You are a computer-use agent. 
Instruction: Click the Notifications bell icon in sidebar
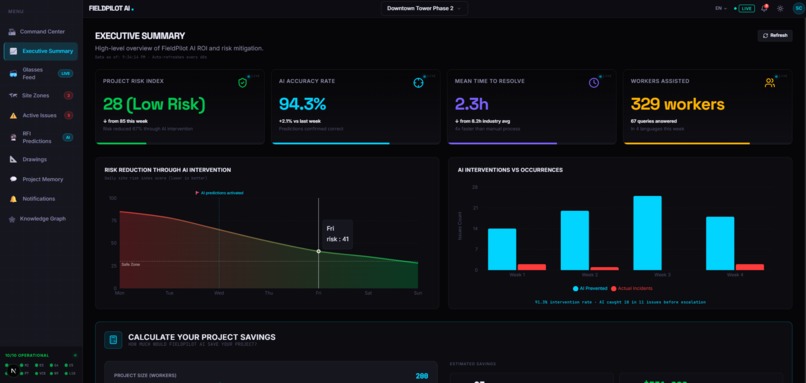coord(13,199)
